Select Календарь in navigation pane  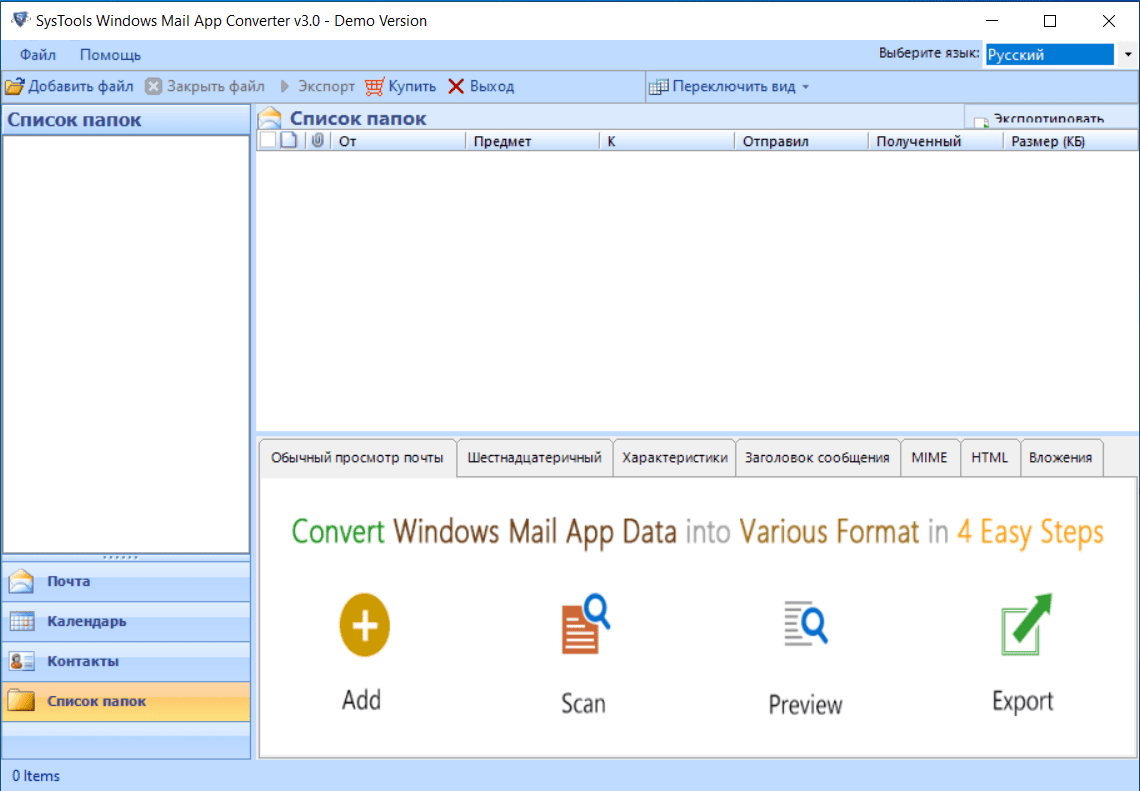coord(127,622)
